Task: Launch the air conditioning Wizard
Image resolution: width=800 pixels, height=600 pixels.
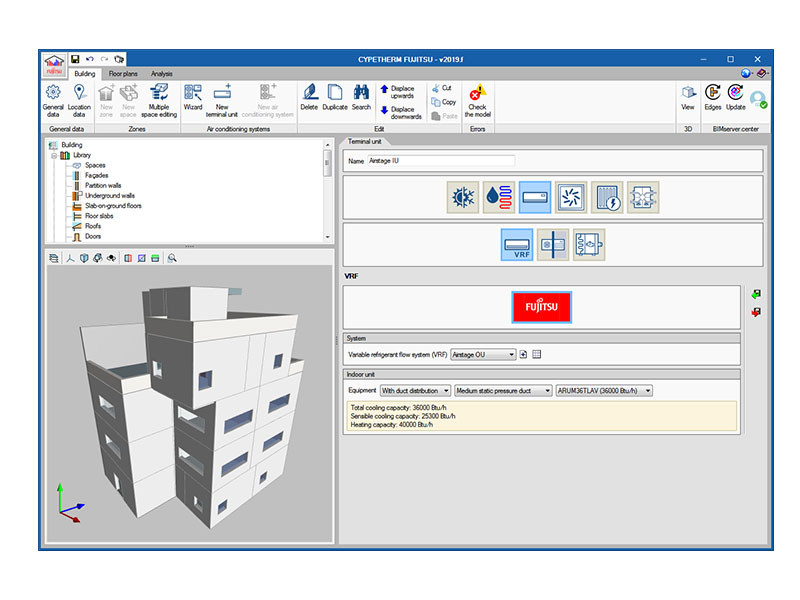Action: coord(193,96)
